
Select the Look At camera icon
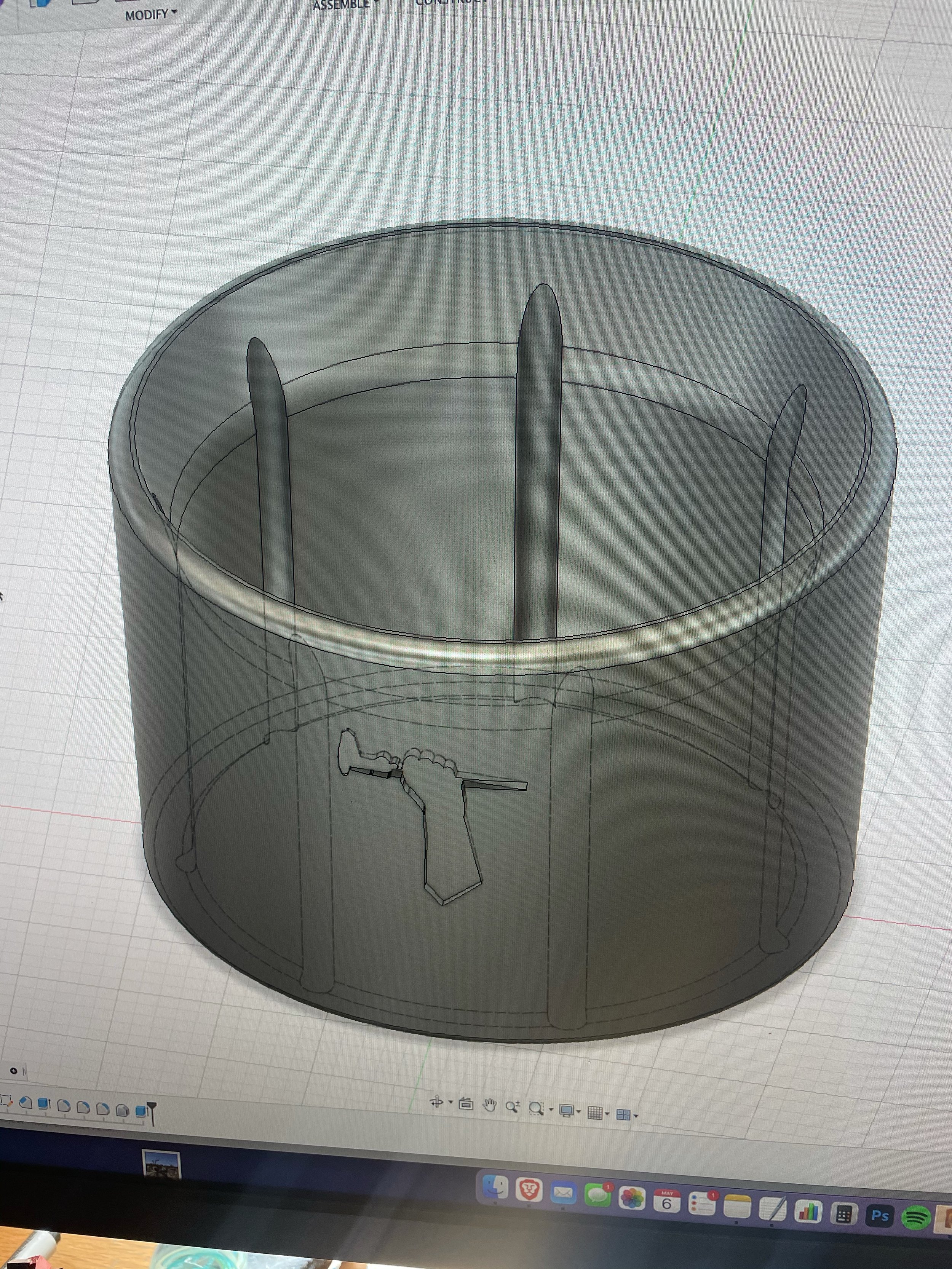466,1104
